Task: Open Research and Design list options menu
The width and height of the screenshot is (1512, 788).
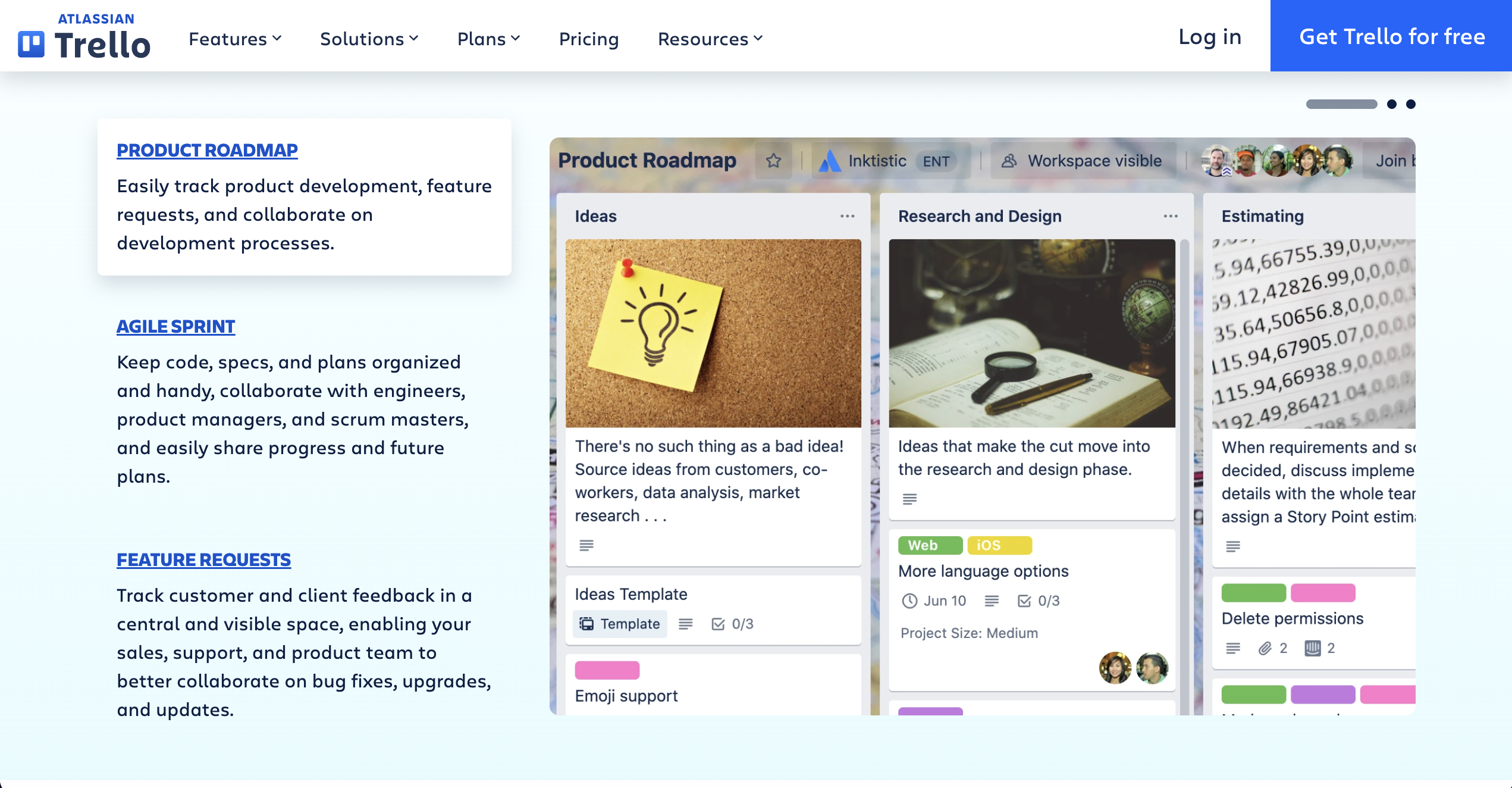Action: 1170,216
